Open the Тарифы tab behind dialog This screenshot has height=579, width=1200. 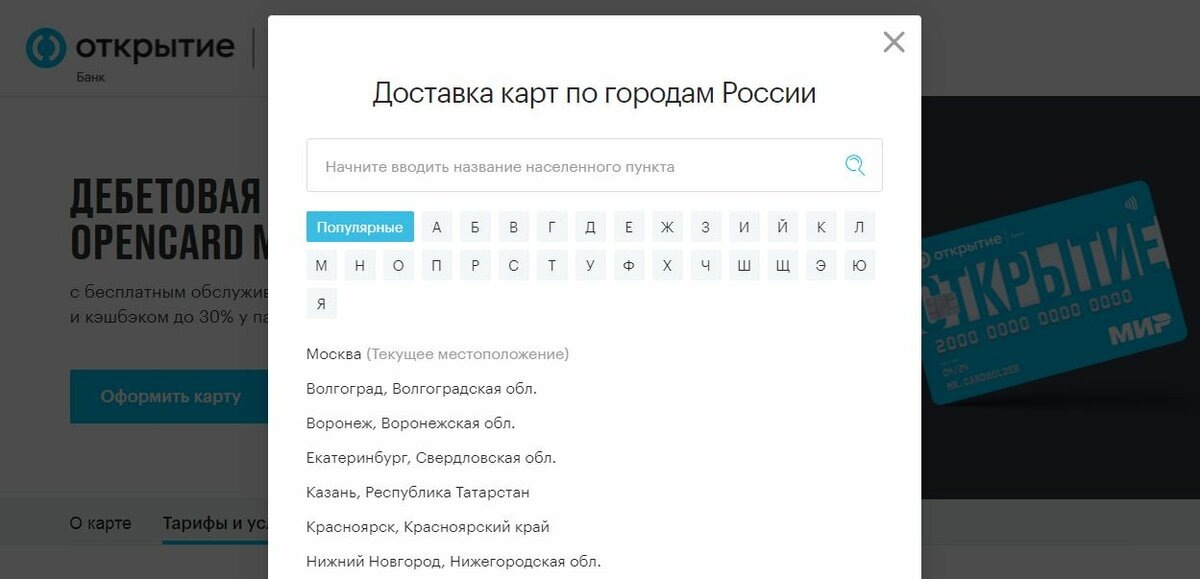pos(215,523)
